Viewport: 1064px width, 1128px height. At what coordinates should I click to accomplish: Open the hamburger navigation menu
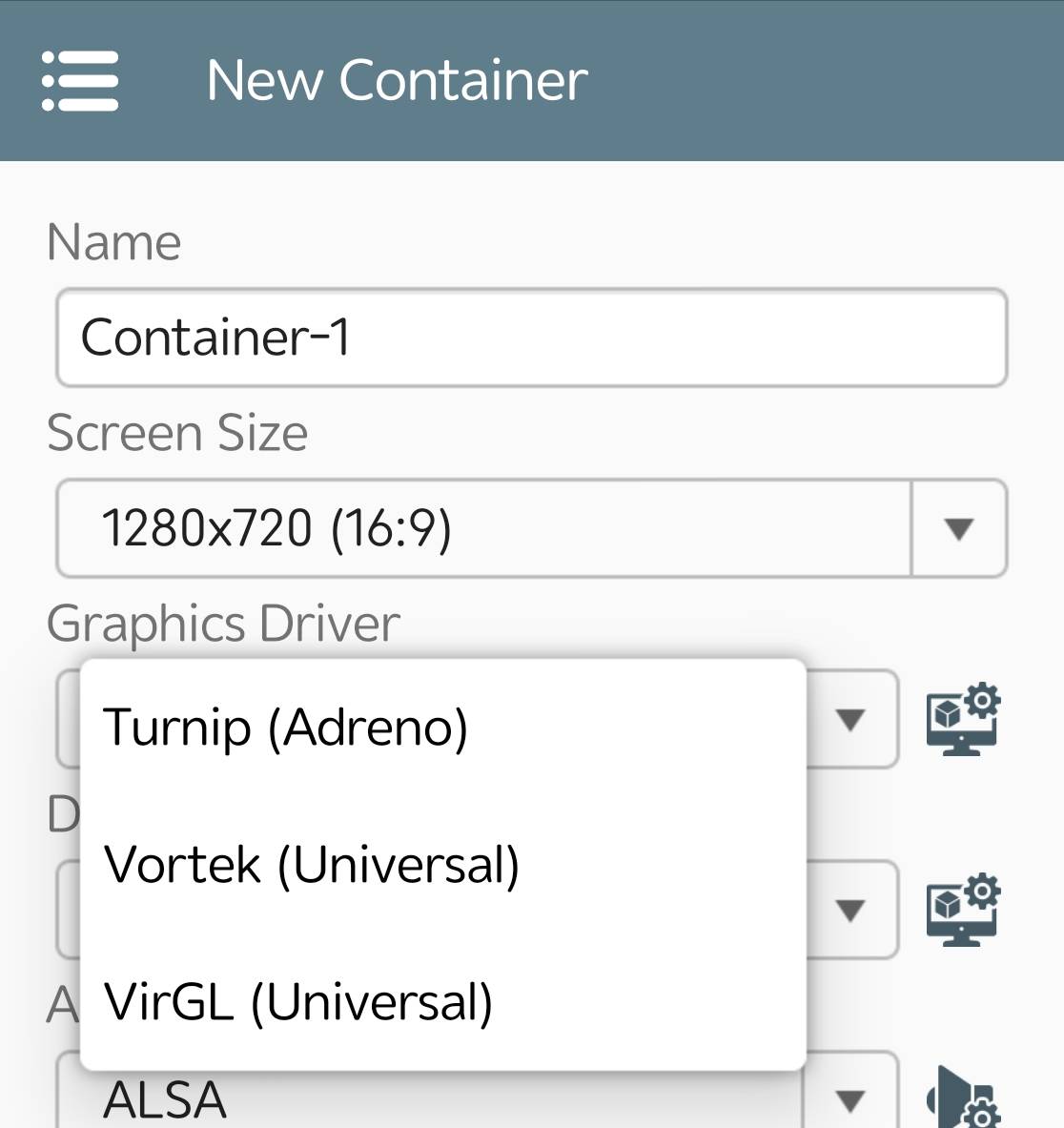pyautogui.click(x=80, y=80)
